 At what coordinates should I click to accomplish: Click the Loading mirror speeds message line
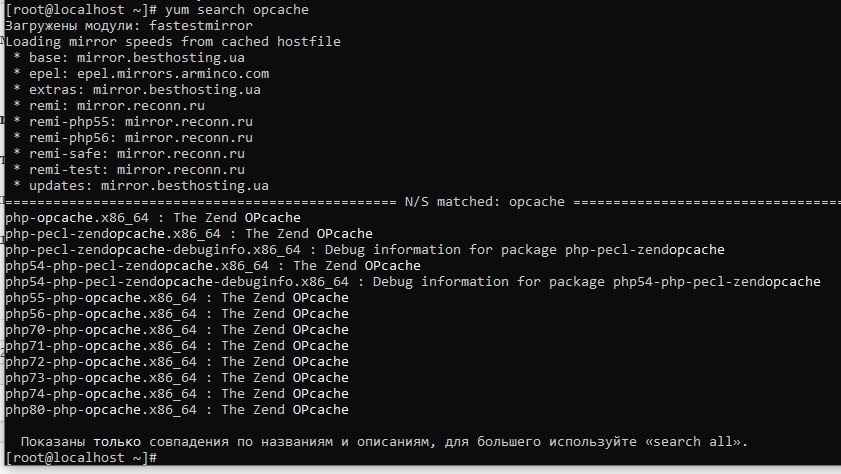pos(173,42)
